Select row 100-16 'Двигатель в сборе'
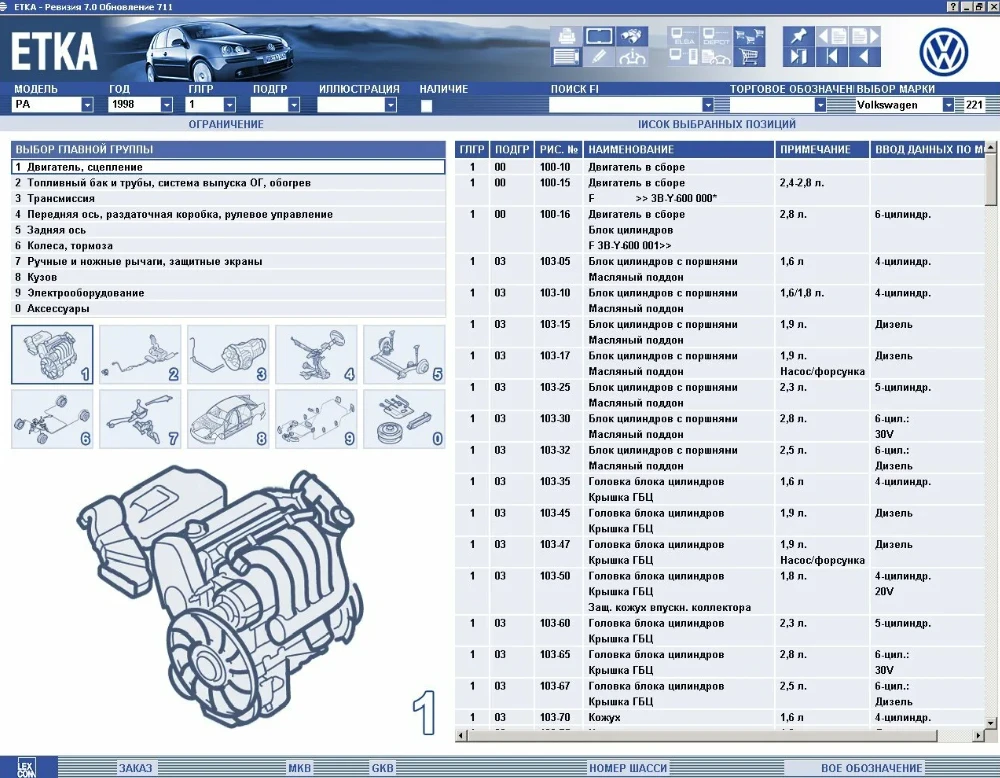The width and height of the screenshot is (1000, 778). pyautogui.click(x=720, y=230)
